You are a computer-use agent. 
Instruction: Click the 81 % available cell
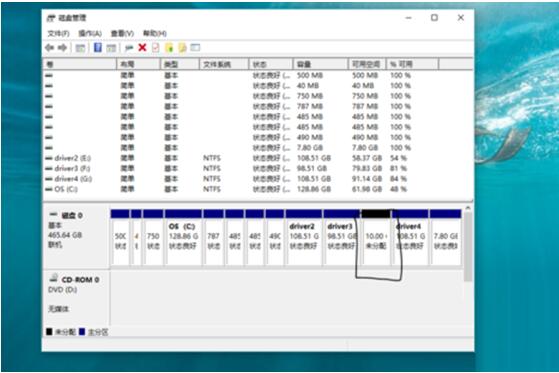tap(398, 168)
